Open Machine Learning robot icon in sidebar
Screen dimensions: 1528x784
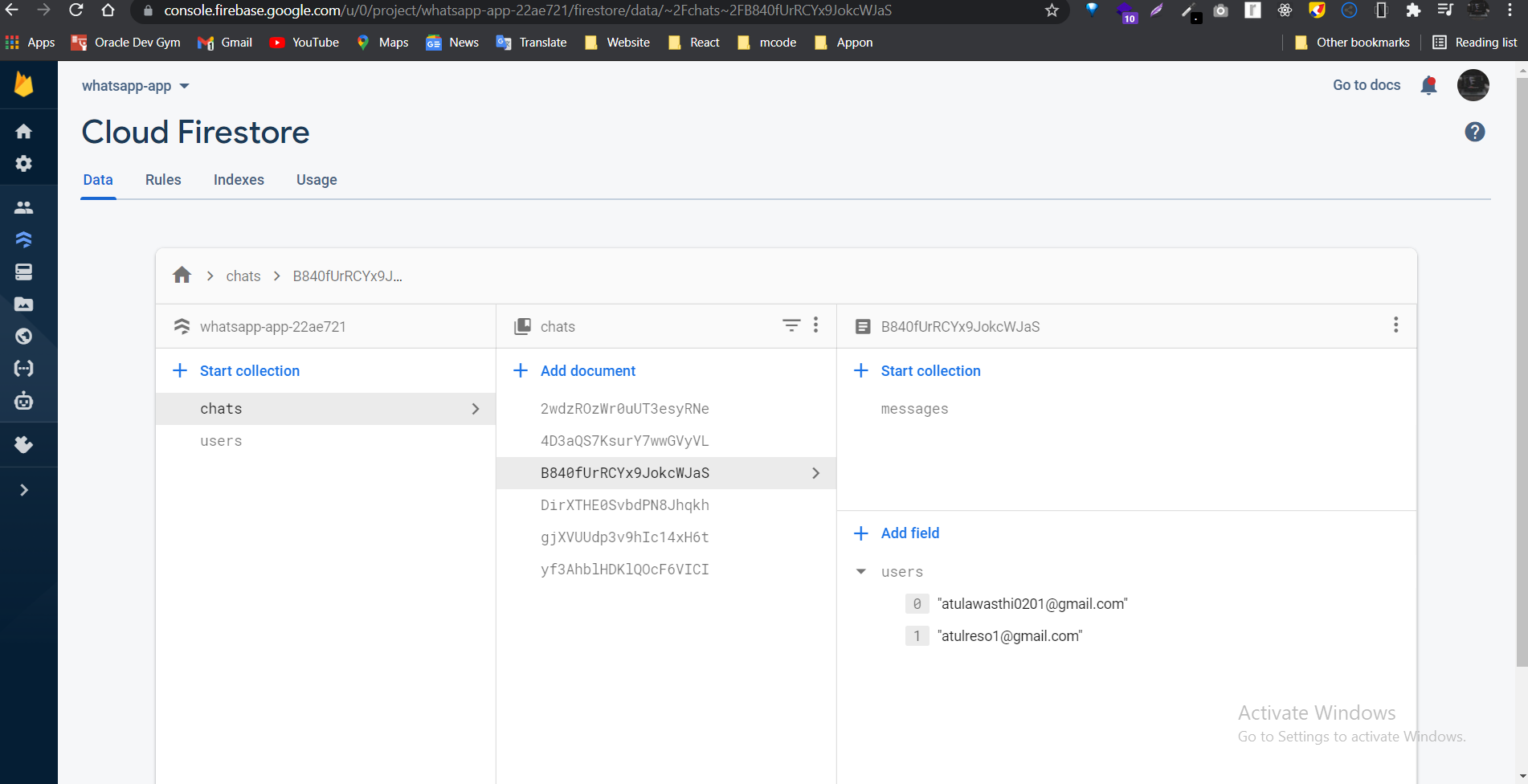[24, 400]
